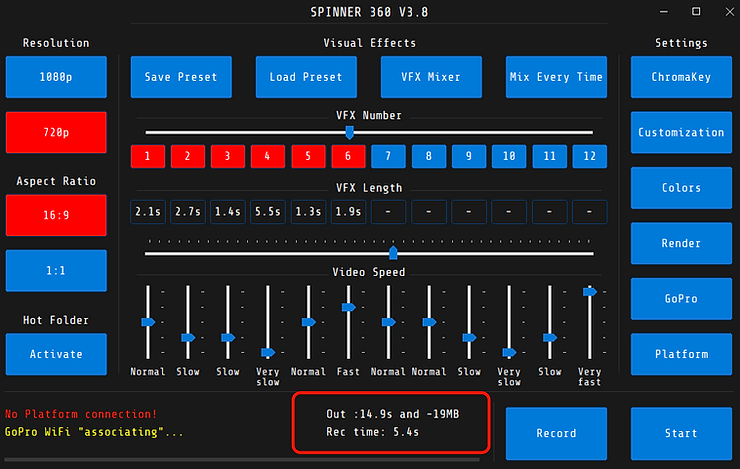Select the 1.9s VFX length box
This screenshot has width=740, height=469.
[348, 212]
